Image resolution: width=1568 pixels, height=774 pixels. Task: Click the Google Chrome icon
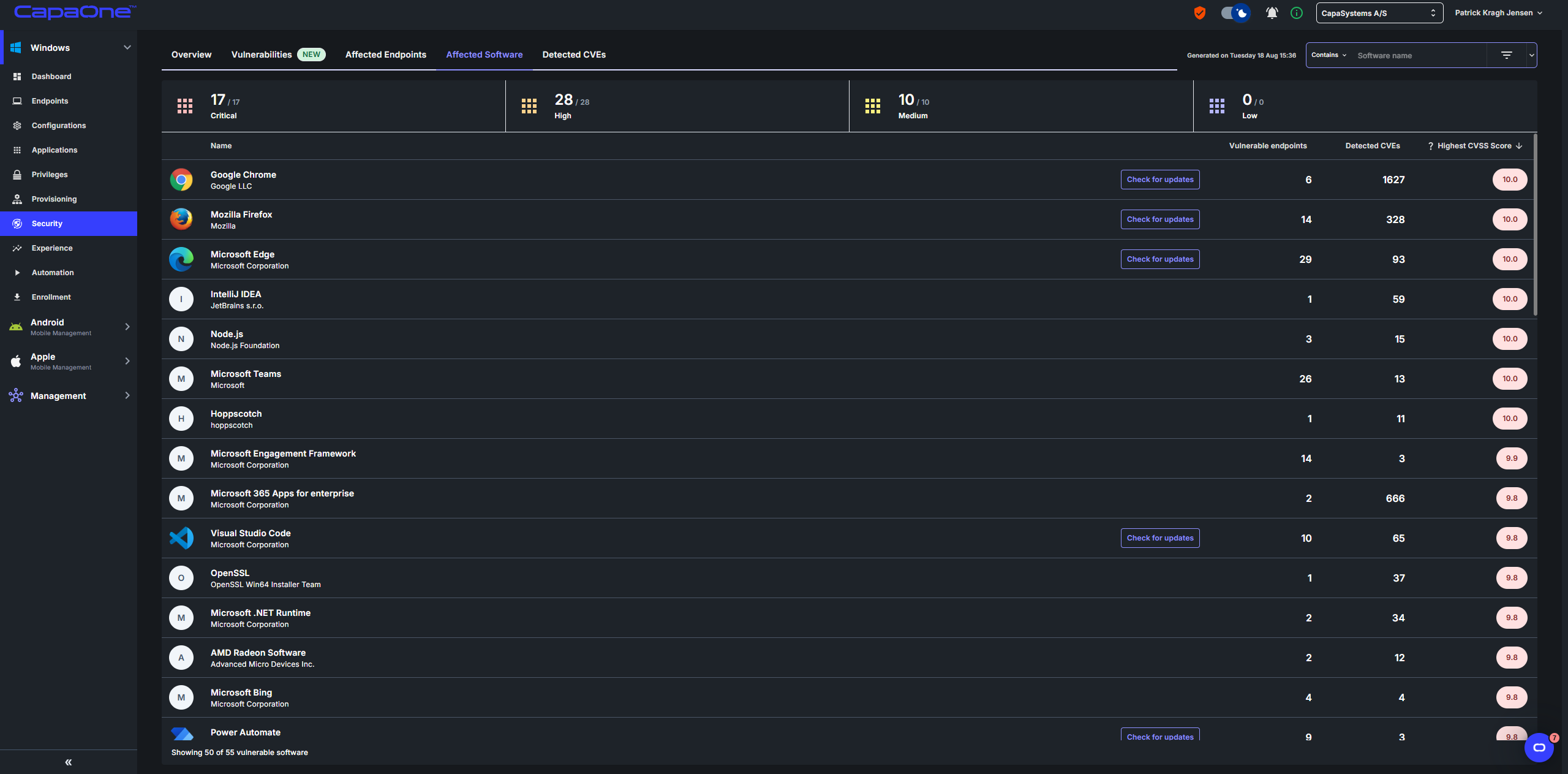pos(181,180)
